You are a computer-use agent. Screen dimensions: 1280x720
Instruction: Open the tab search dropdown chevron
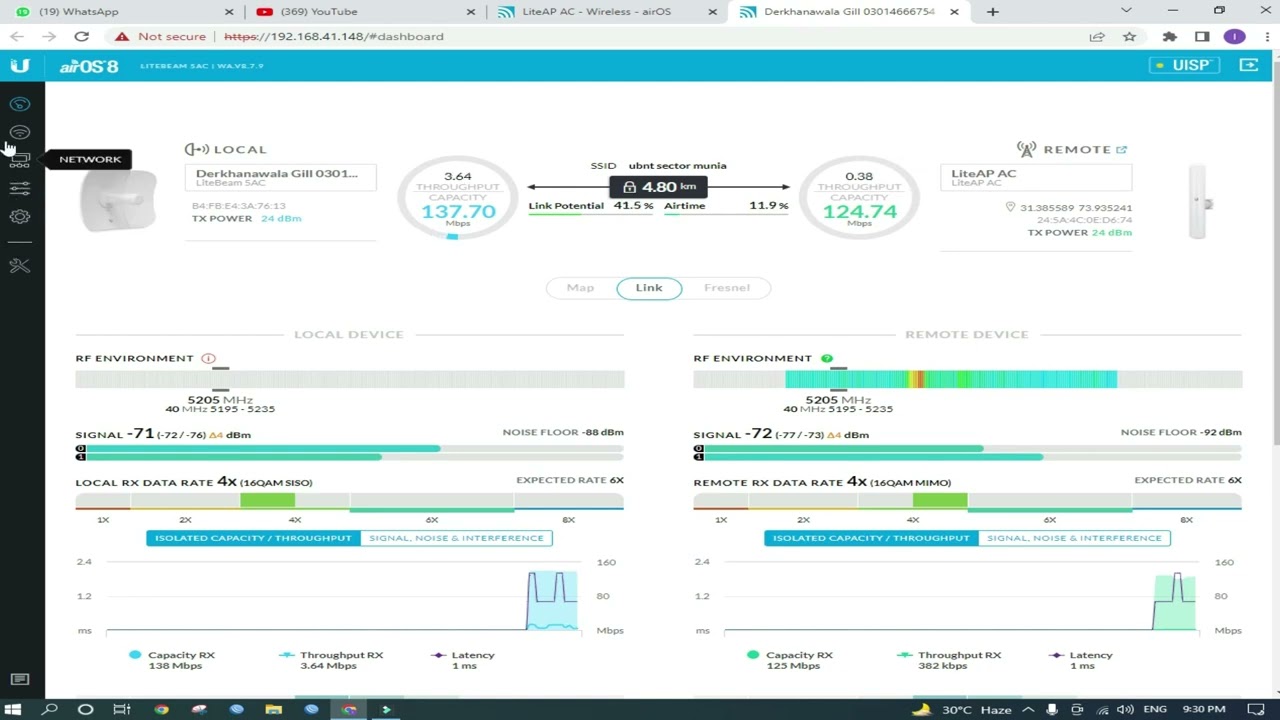(x=1126, y=11)
